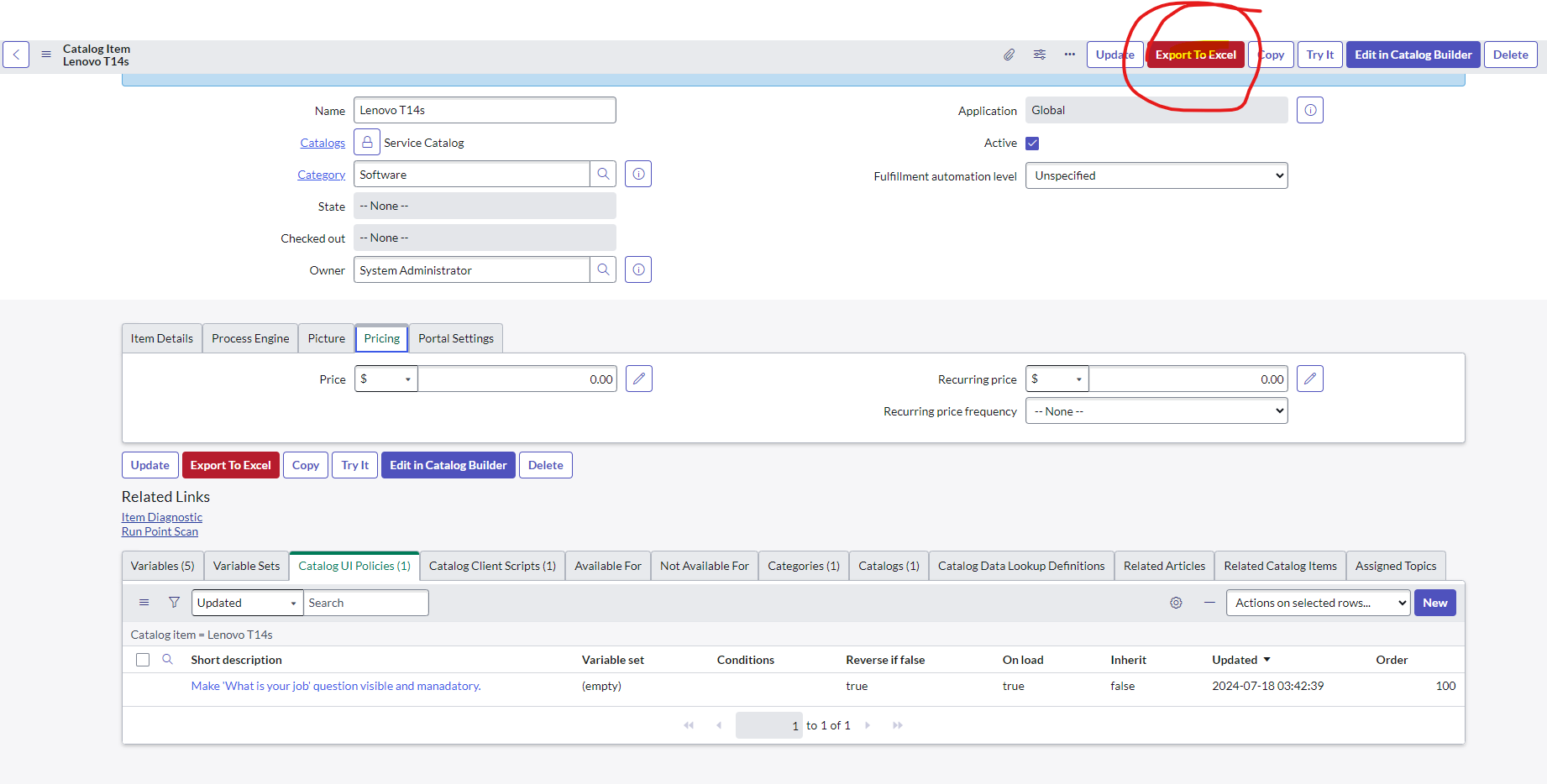Open the Assigned Topics tab
This screenshot has height=784, width=1547.
tap(1396, 566)
